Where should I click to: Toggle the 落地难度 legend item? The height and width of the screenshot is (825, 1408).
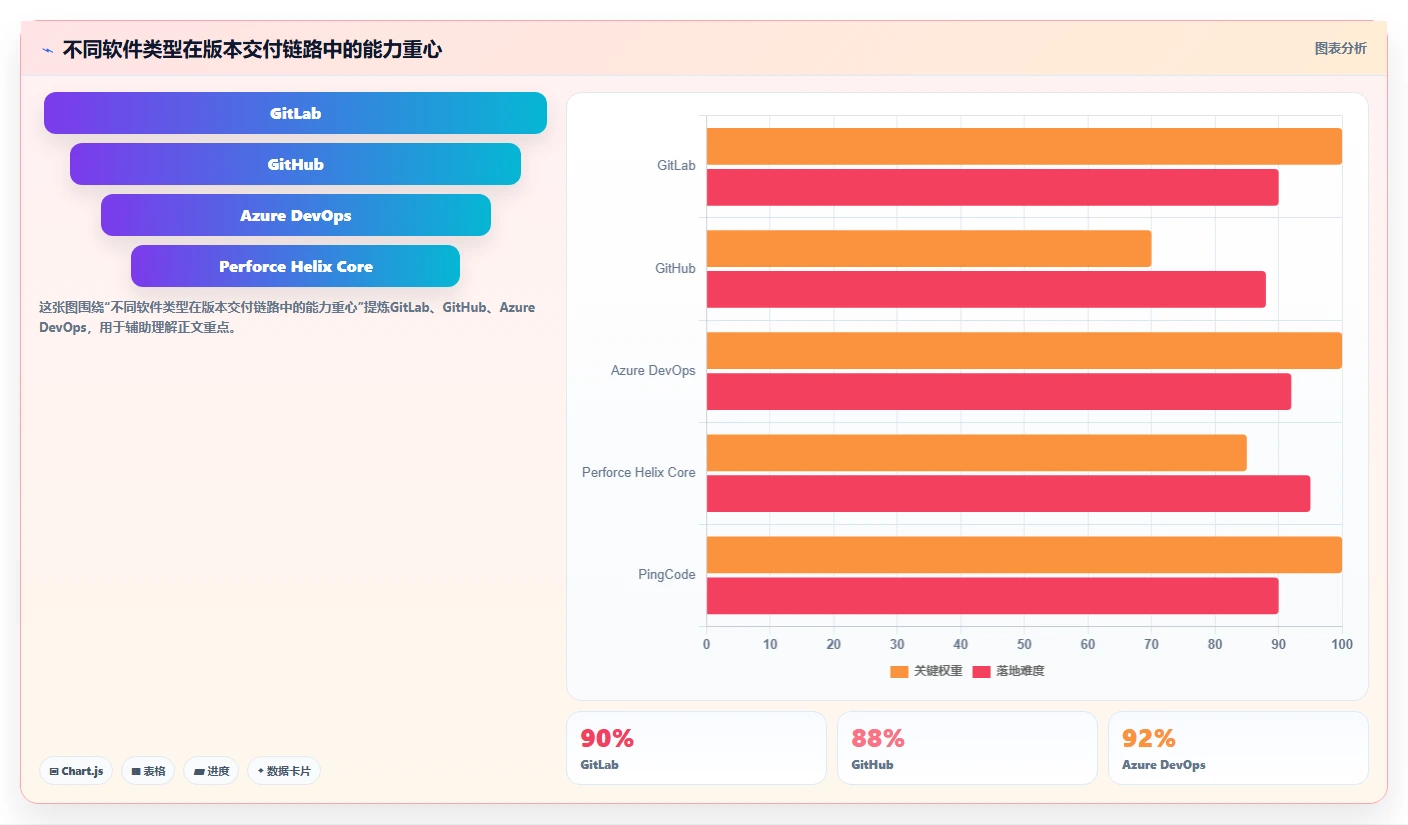coord(1008,671)
